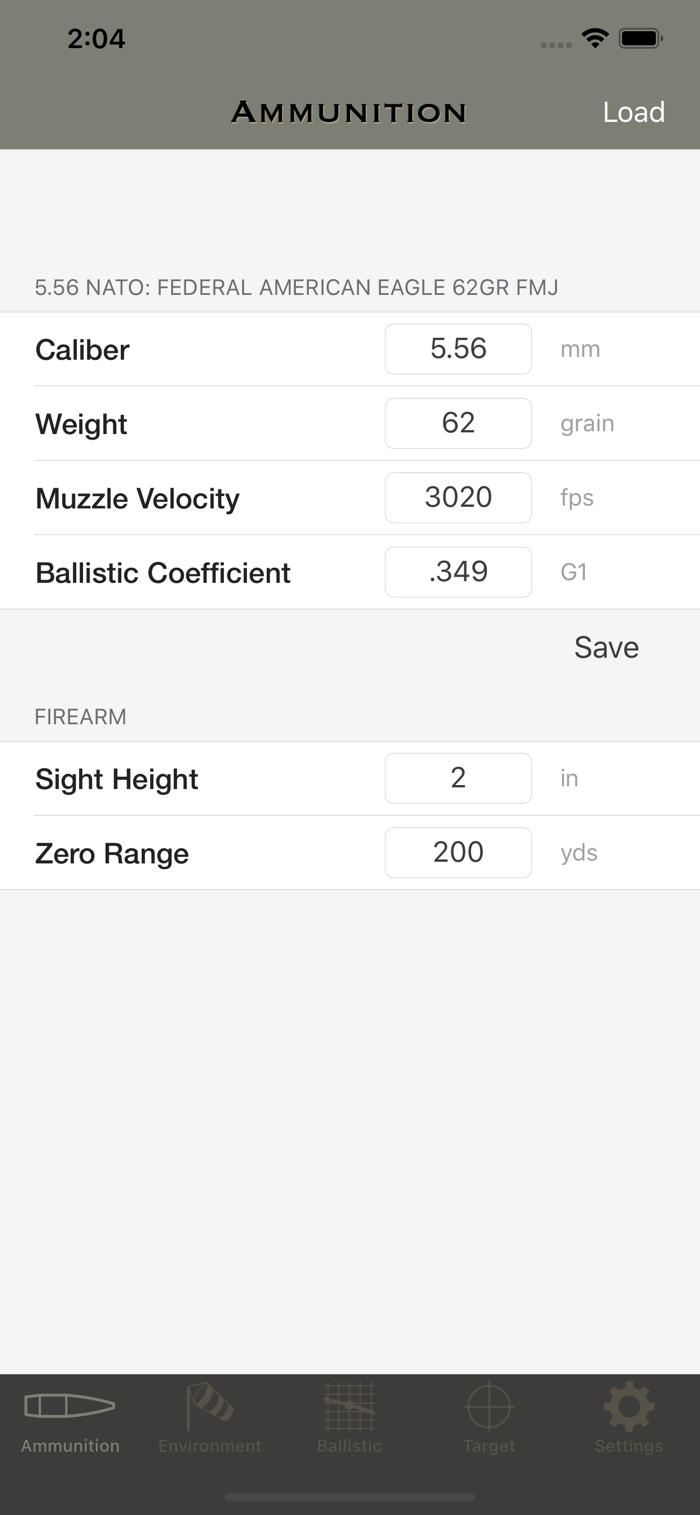Tap the fps velocity unit label
Viewport: 700px width, 1515px height.
pyautogui.click(x=577, y=498)
